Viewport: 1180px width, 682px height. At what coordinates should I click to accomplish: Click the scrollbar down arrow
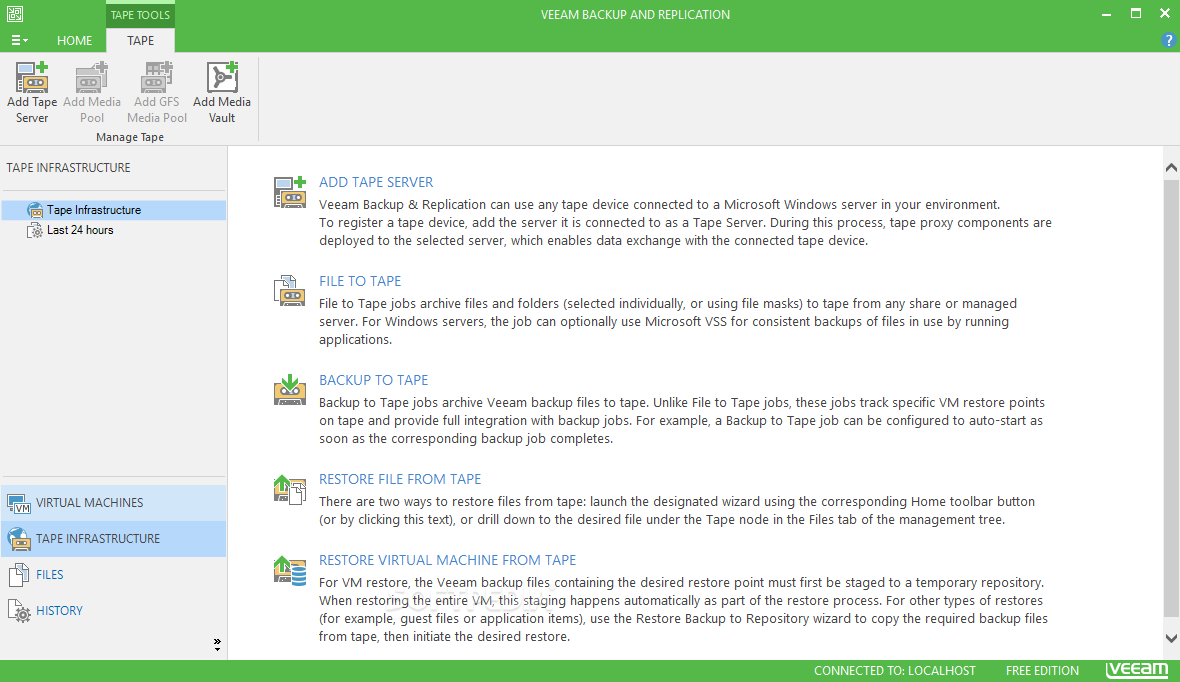(x=1171, y=638)
